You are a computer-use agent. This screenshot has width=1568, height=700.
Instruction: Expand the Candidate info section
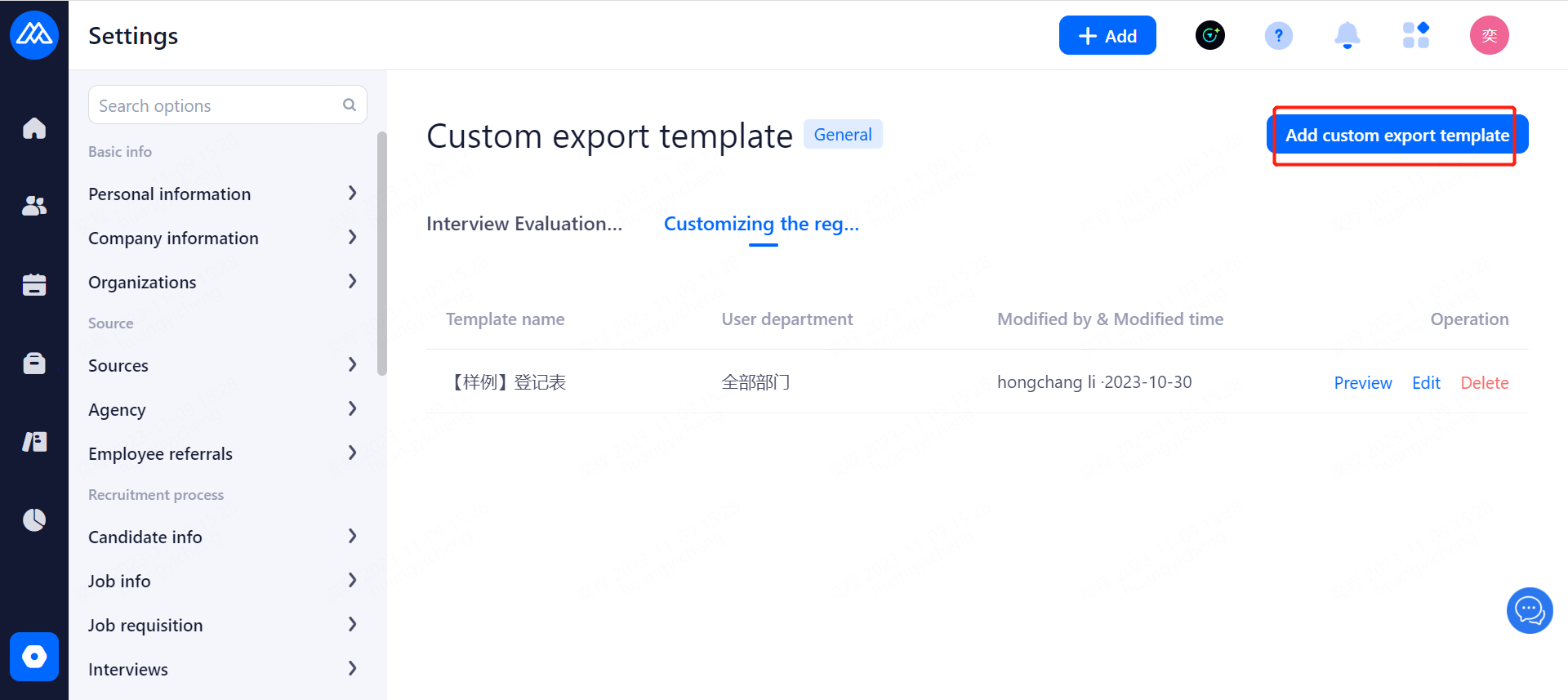click(x=222, y=537)
